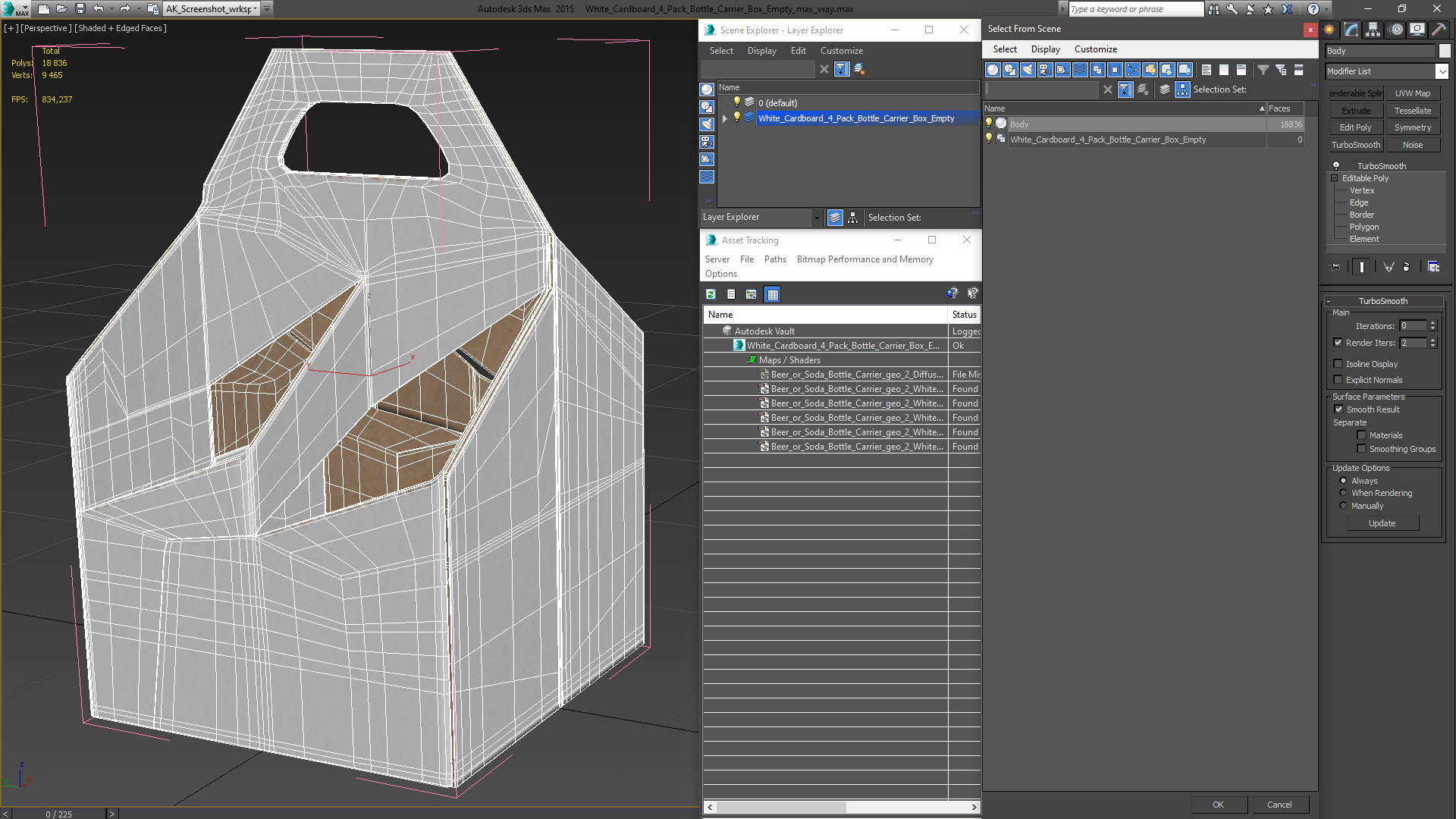
Task: Click the Pin Stack icon below modifier stack
Action: (x=1335, y=267)
